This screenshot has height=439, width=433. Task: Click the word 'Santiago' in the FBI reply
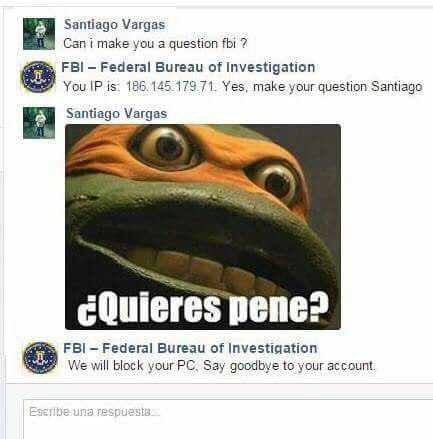(397, 87)
